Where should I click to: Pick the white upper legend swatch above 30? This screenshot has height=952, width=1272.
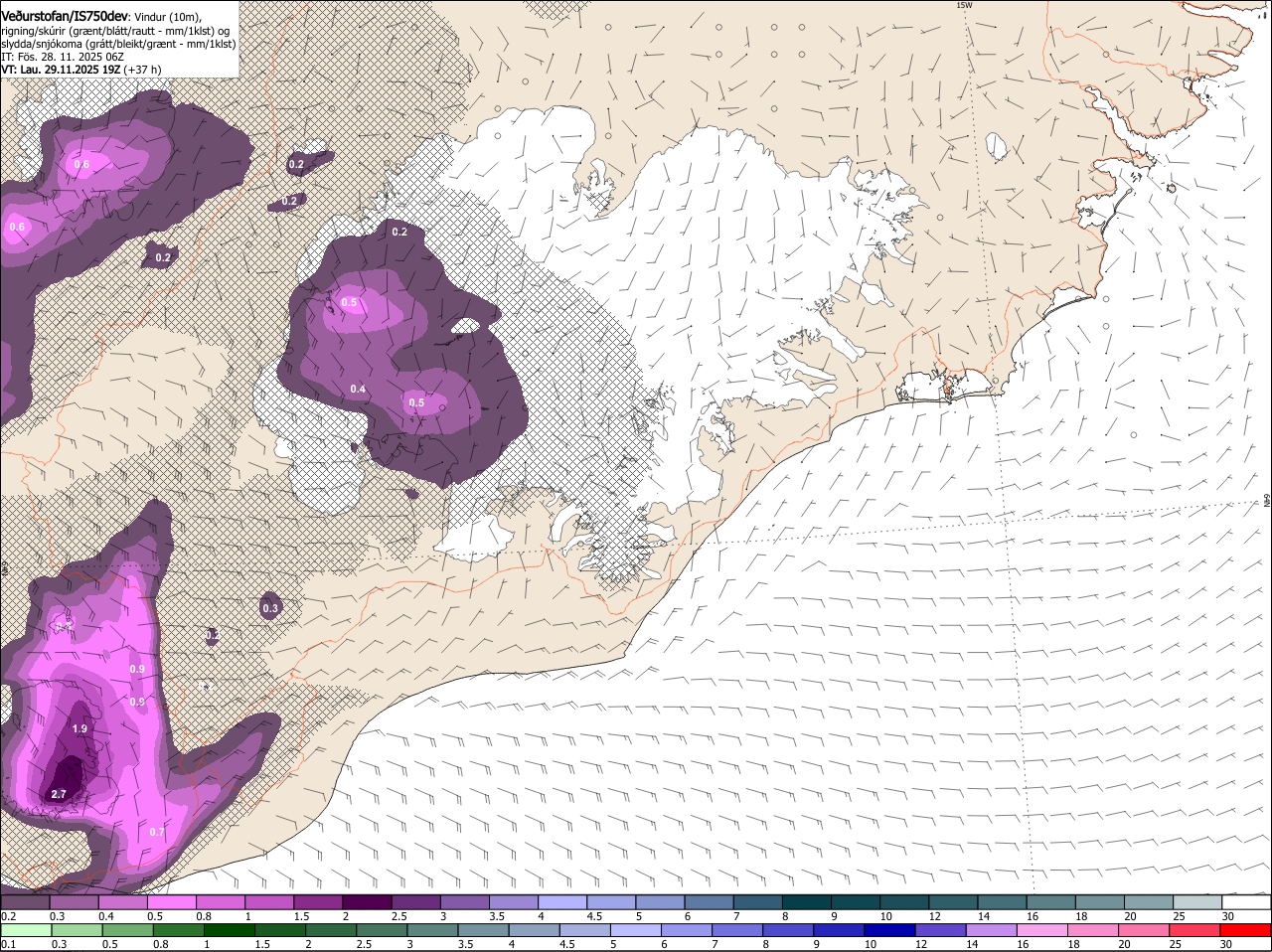point(1246,901)
